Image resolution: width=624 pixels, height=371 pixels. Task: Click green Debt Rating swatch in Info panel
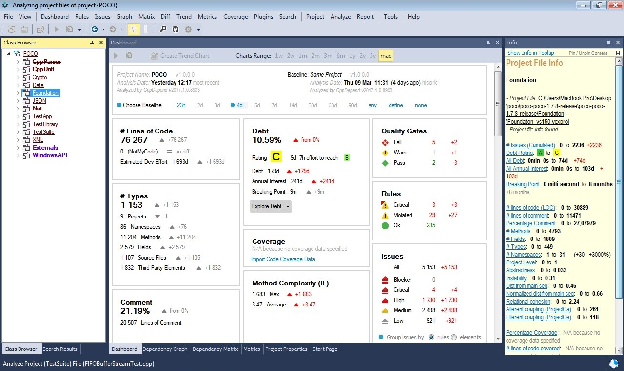(540, 152)
